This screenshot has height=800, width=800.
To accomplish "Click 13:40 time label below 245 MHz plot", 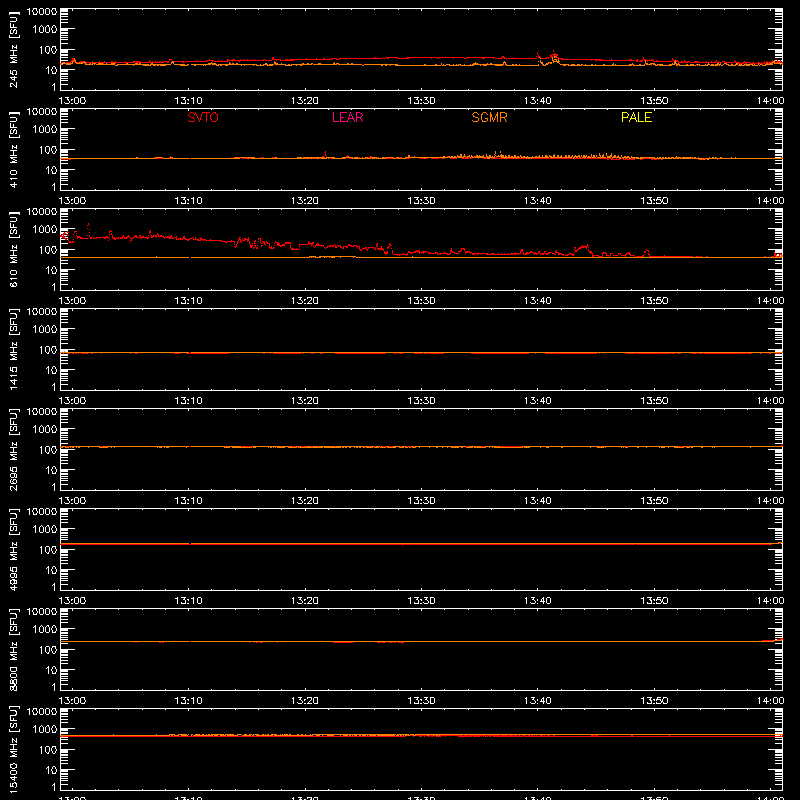I will pos(538,101).
